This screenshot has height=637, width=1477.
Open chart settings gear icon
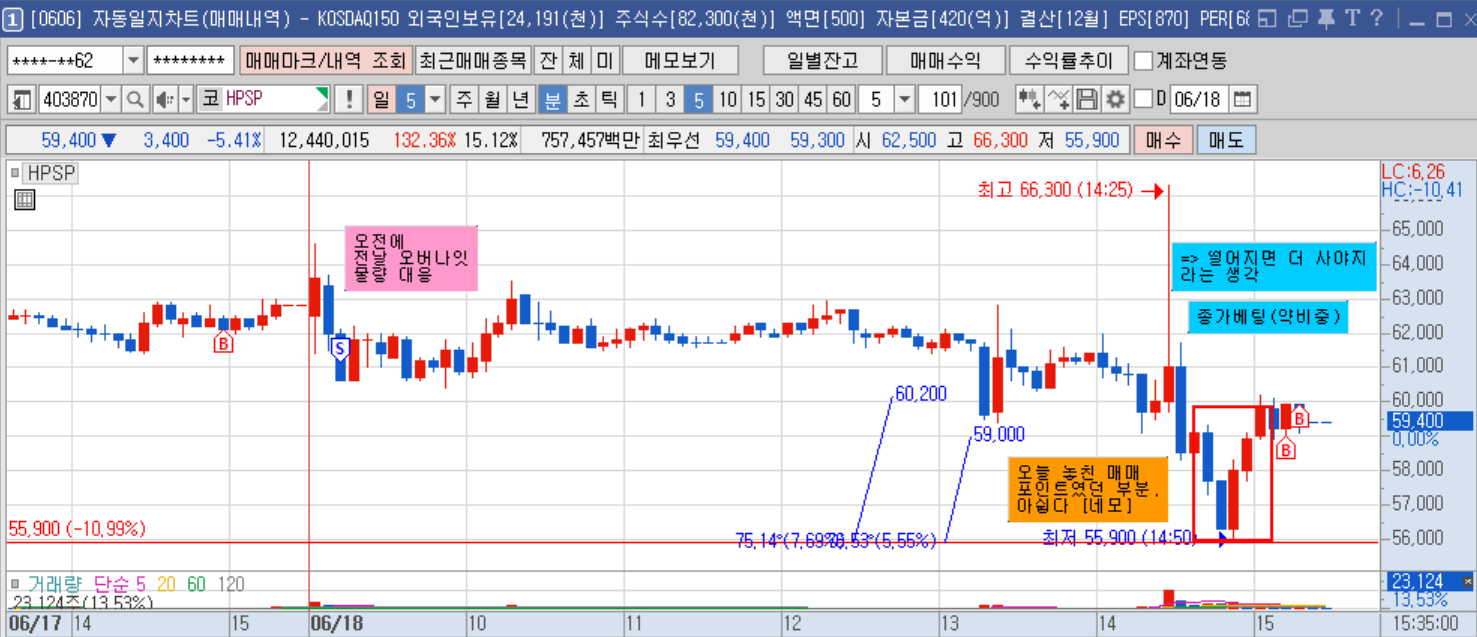[1115, 100]
